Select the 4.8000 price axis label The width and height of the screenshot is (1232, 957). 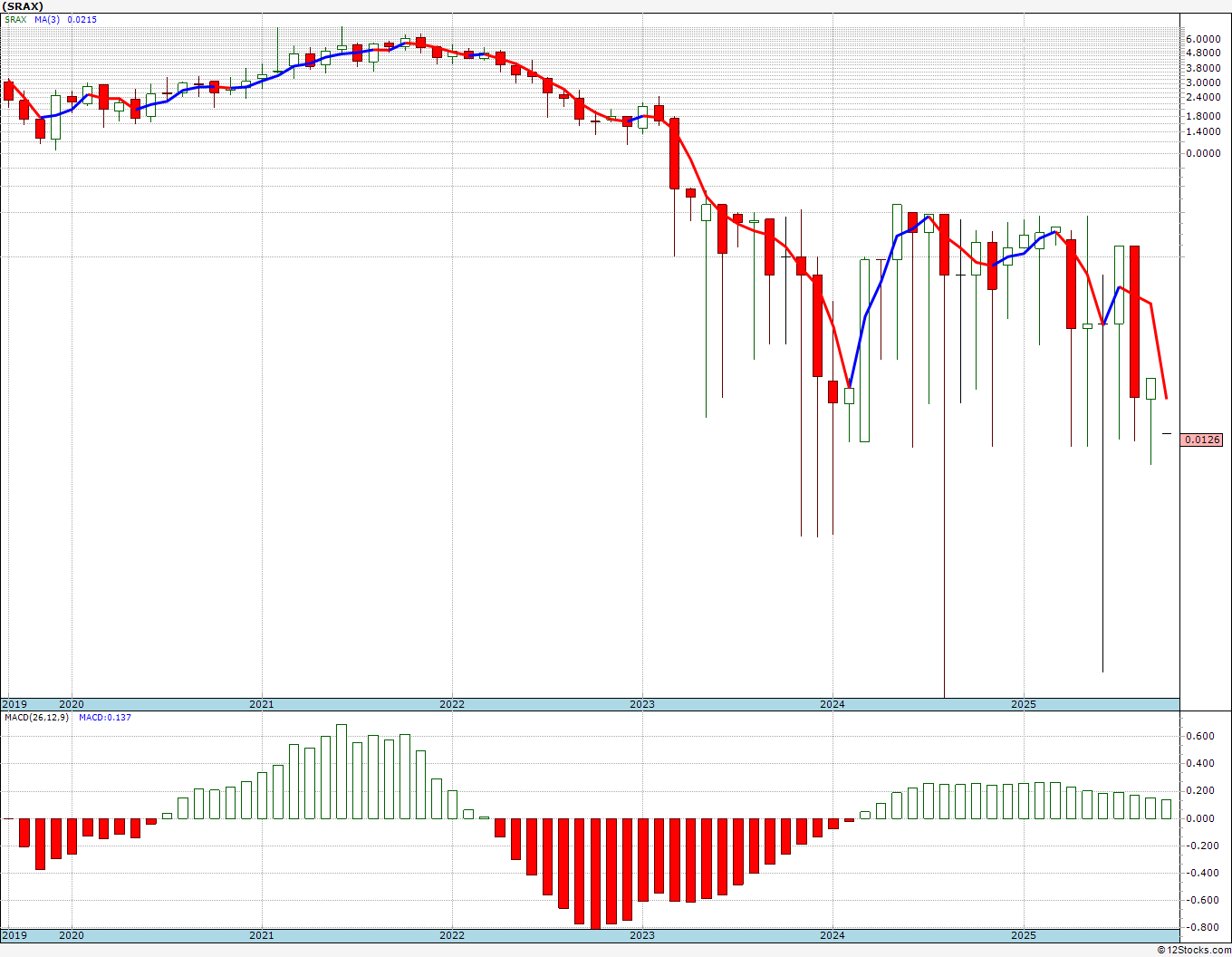[1203, 53]
